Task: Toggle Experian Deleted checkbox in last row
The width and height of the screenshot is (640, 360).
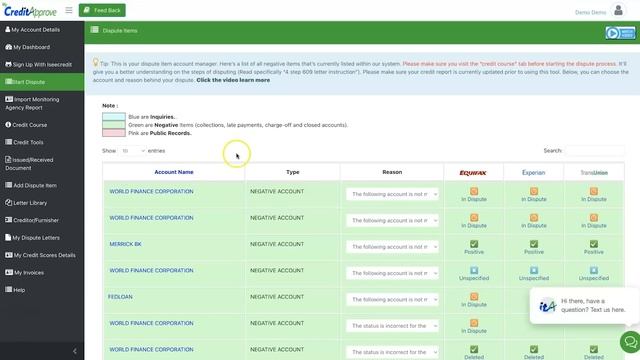Action: tap(534, 349)
